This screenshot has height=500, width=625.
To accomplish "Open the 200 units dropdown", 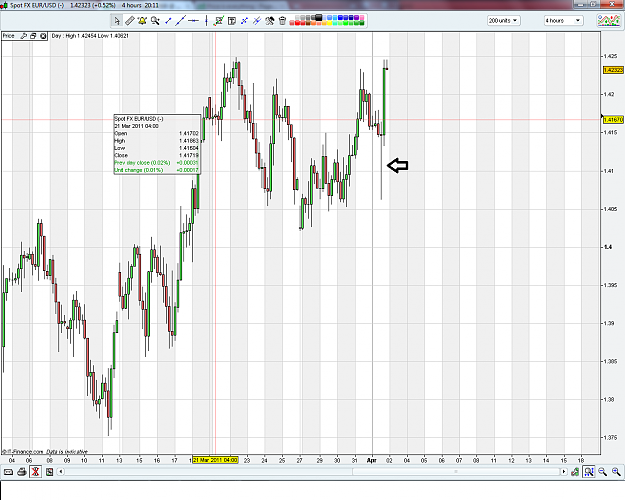I will tap(503, 20).
